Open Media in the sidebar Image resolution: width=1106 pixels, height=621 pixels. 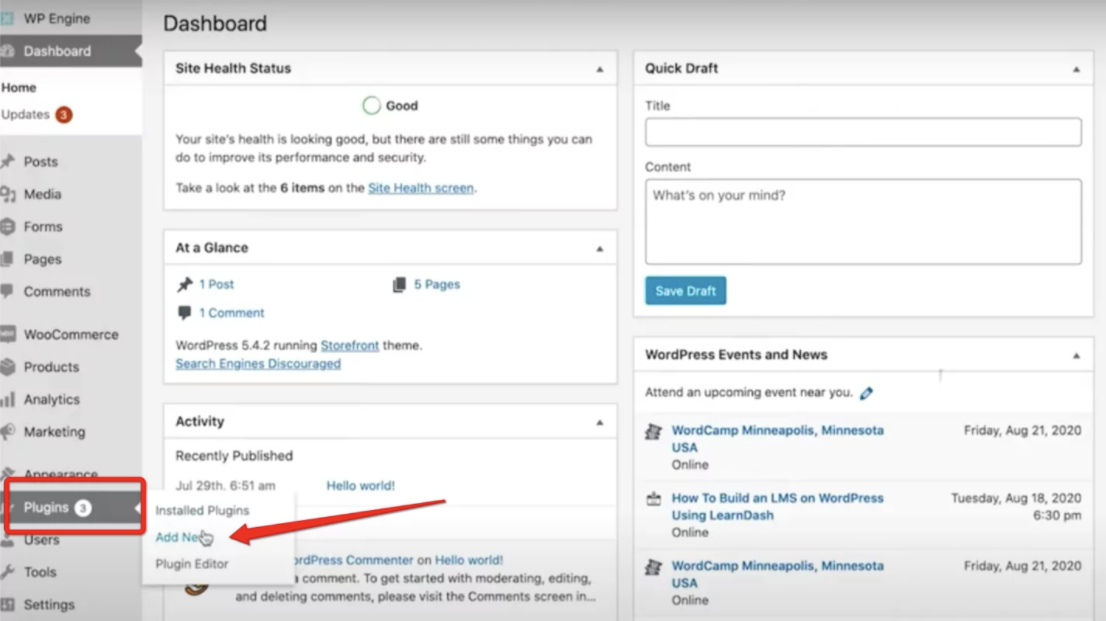42,194
